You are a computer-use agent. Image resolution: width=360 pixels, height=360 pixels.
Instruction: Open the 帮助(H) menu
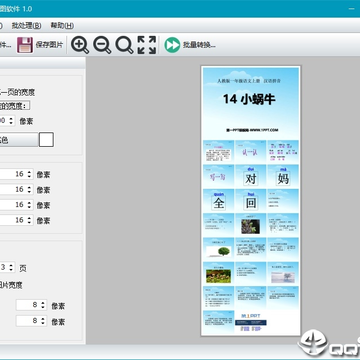pyautogui.click(x=62, y=26)
